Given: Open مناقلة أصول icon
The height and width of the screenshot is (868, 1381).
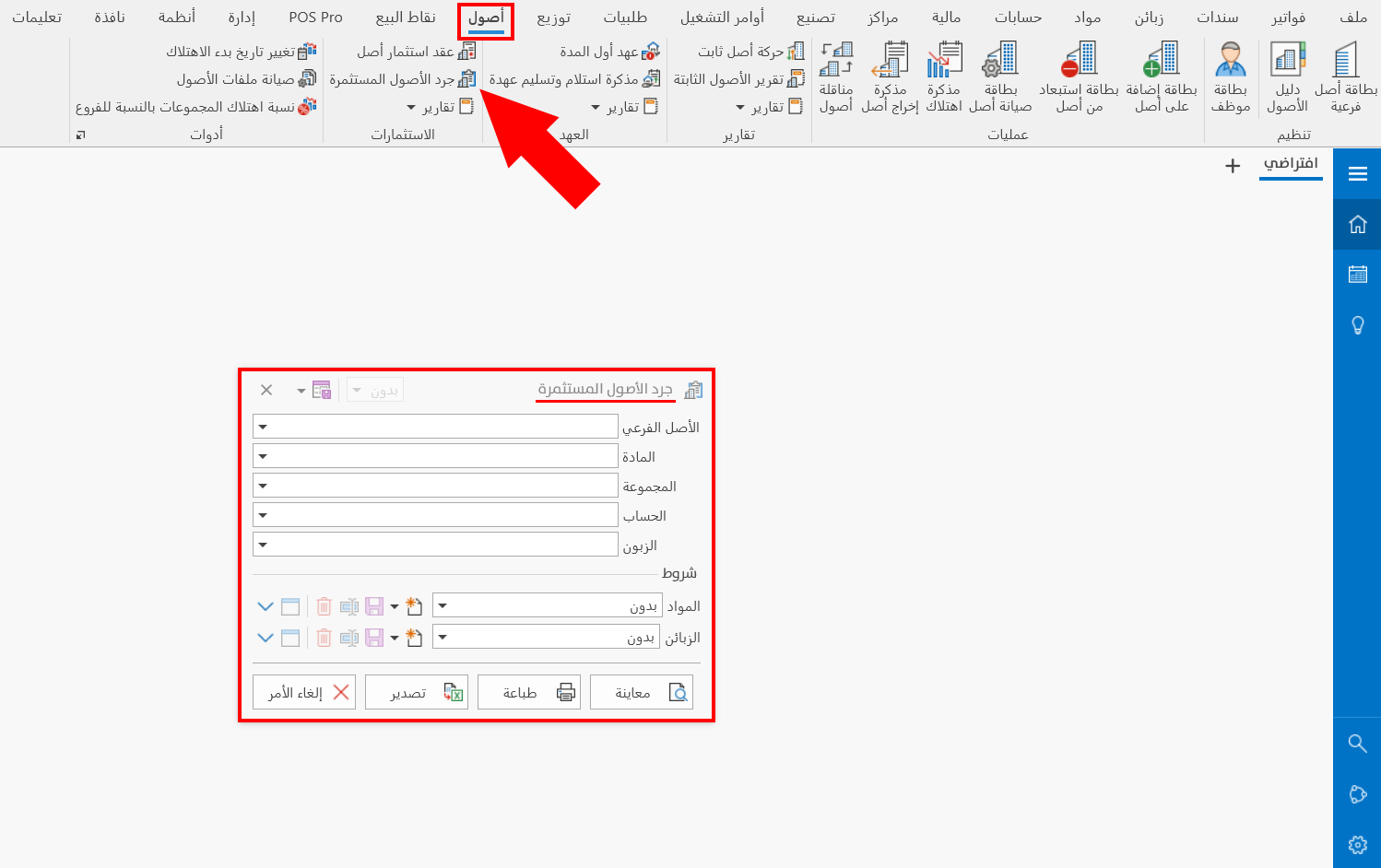Looking at the screenshot, I should [836, 78].
